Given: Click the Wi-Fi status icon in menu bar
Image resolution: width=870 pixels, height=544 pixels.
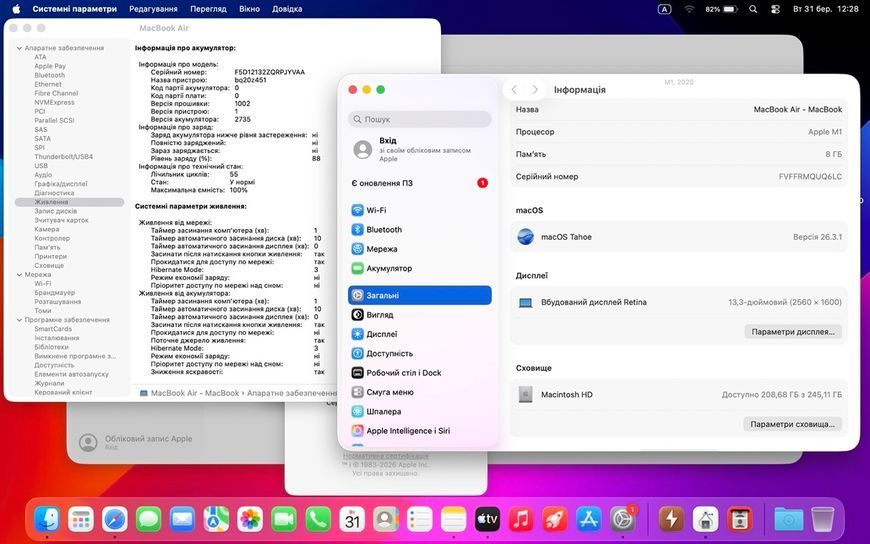Looking at the screenshot, I should [689, 9].
